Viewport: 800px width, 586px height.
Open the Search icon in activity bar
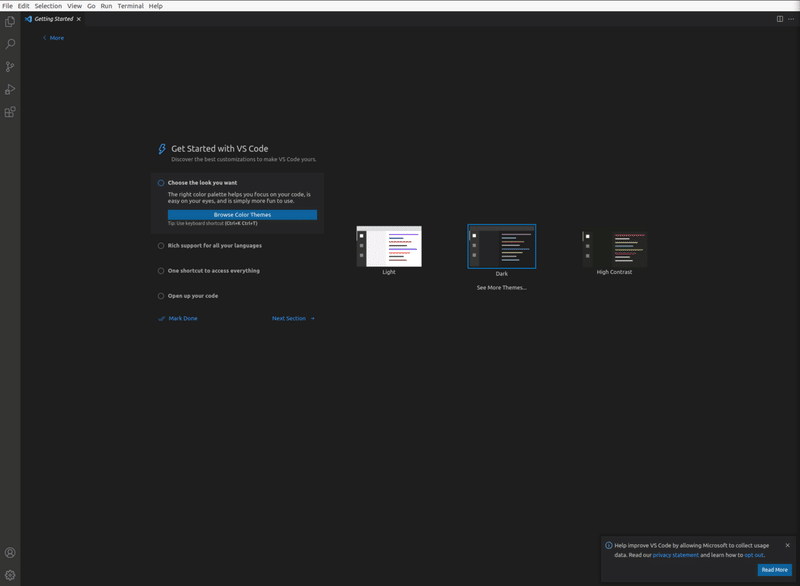(x=10, y=44)
